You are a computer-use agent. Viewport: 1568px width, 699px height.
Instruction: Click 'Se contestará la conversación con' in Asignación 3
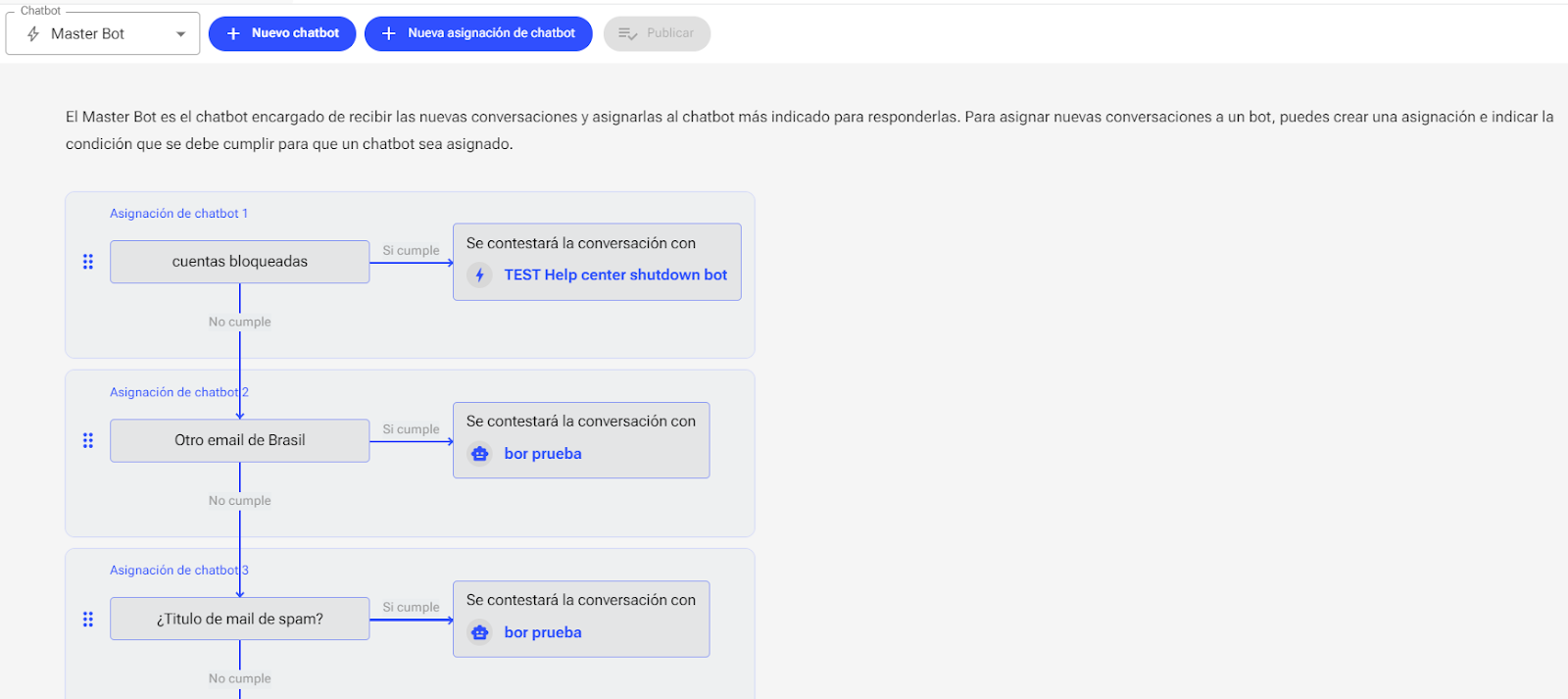tap(581, 600)
